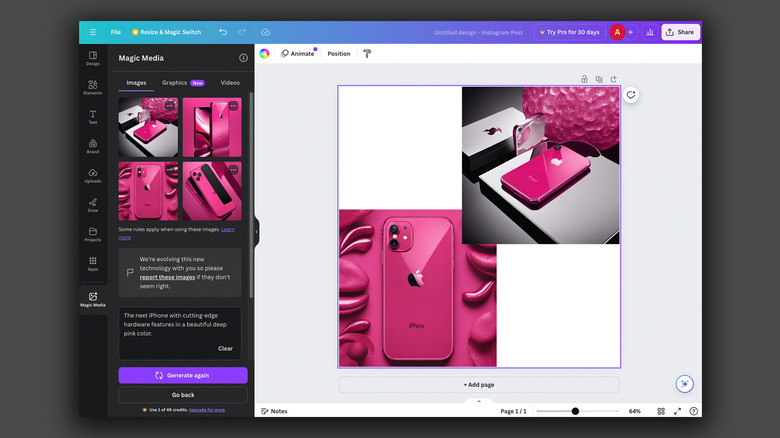
Task: Click the copy style paint roller icon
Action: pos(367,53)
